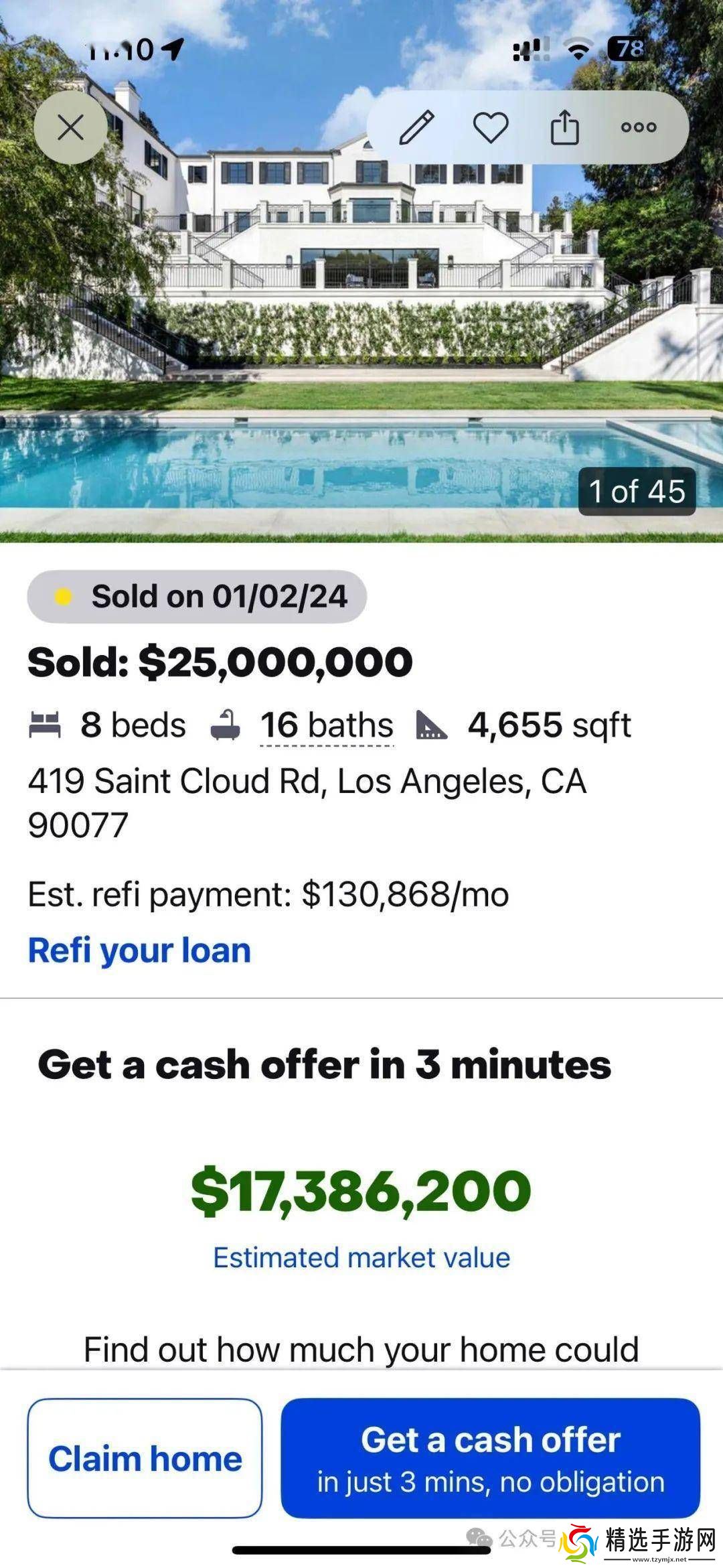Tap the pencil edit icon
This screenshot has width=723, height=1568.
[x=416, y=127]
